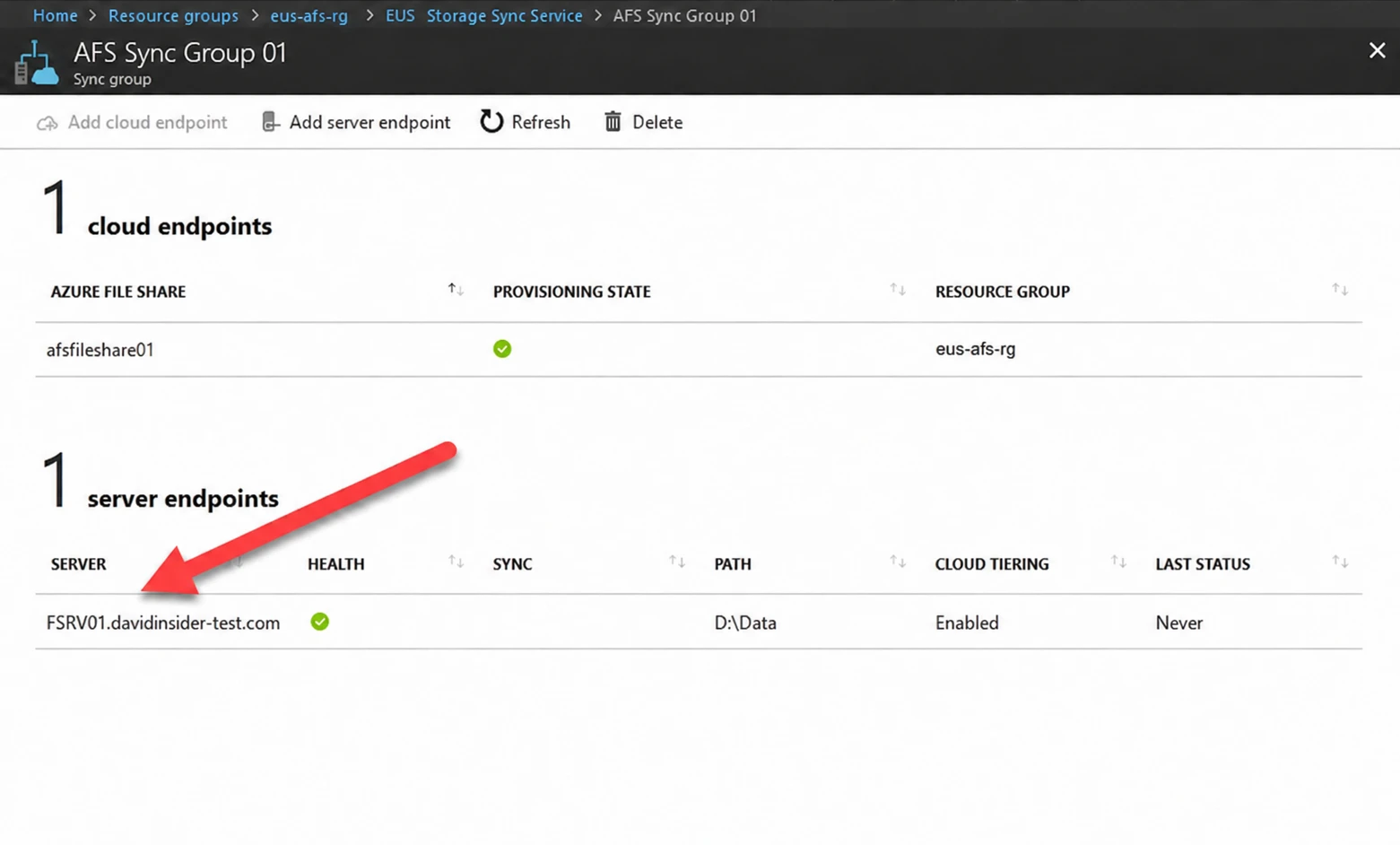Sort by Last Status column arrows
Viewport: 1400px width, 845px height.
pos(1340,562)
